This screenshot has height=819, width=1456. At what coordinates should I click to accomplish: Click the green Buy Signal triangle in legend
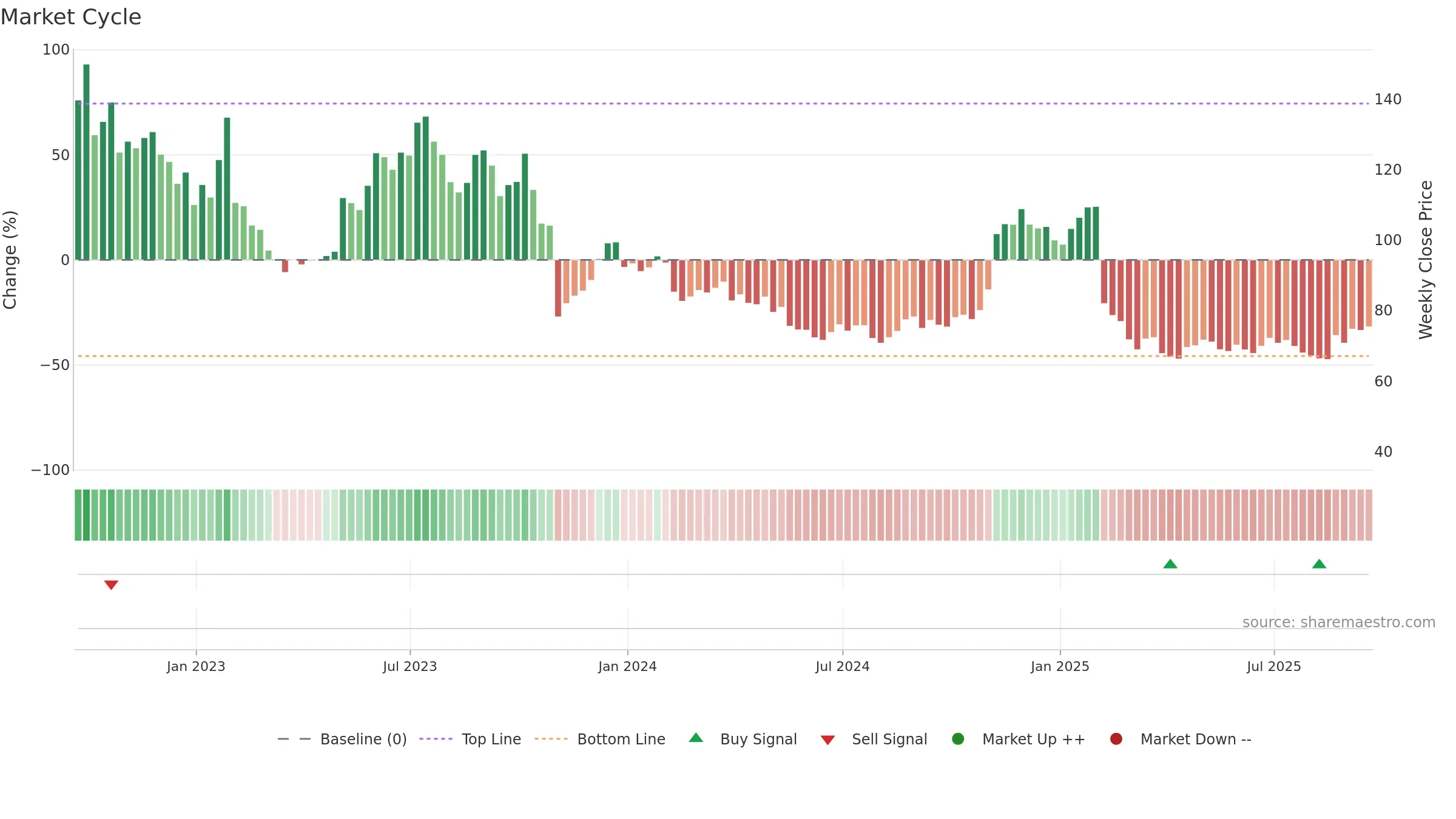pos(696,738)
